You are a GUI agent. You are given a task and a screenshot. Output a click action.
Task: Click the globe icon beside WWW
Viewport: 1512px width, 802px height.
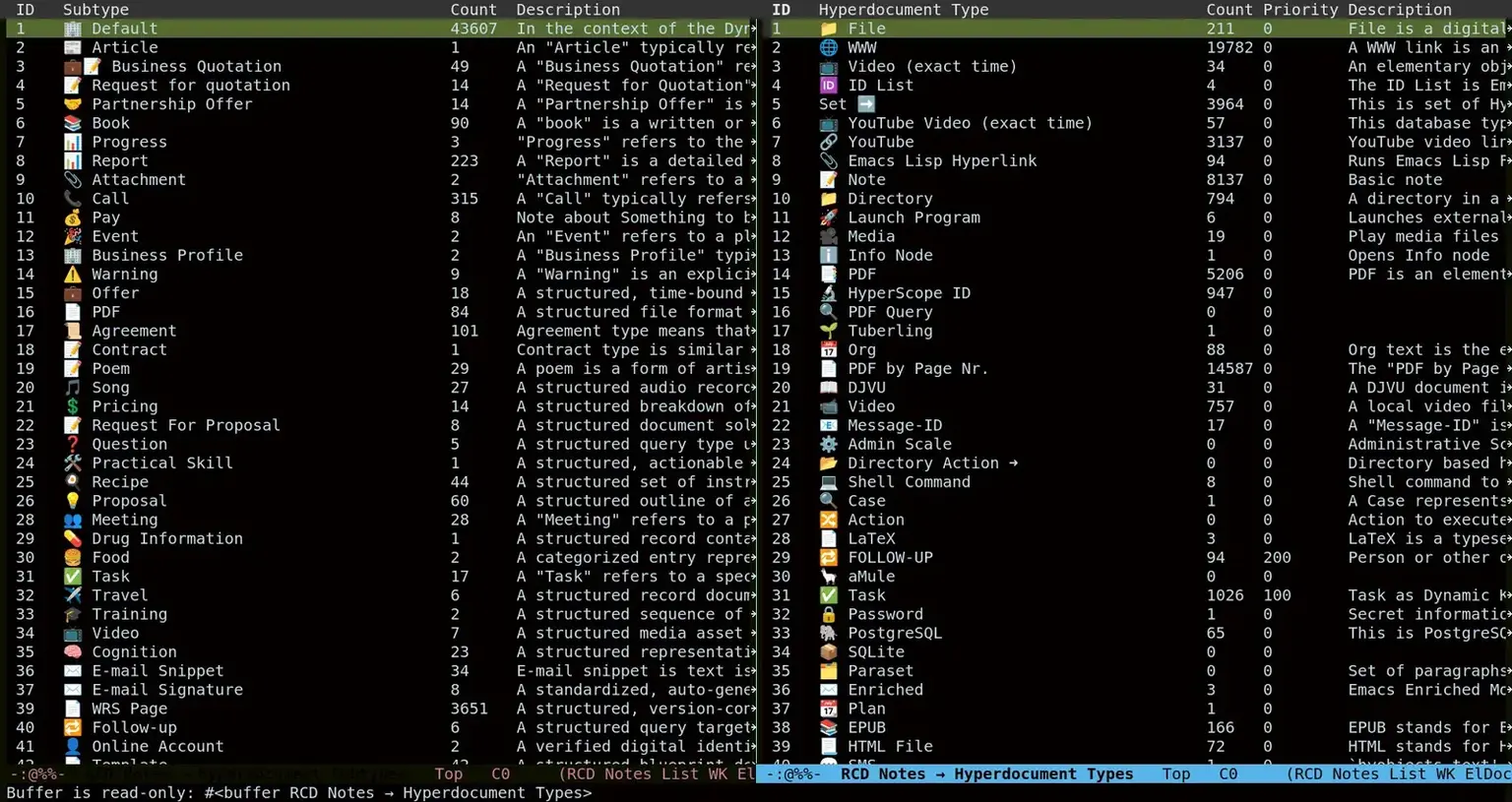point(829,47)
